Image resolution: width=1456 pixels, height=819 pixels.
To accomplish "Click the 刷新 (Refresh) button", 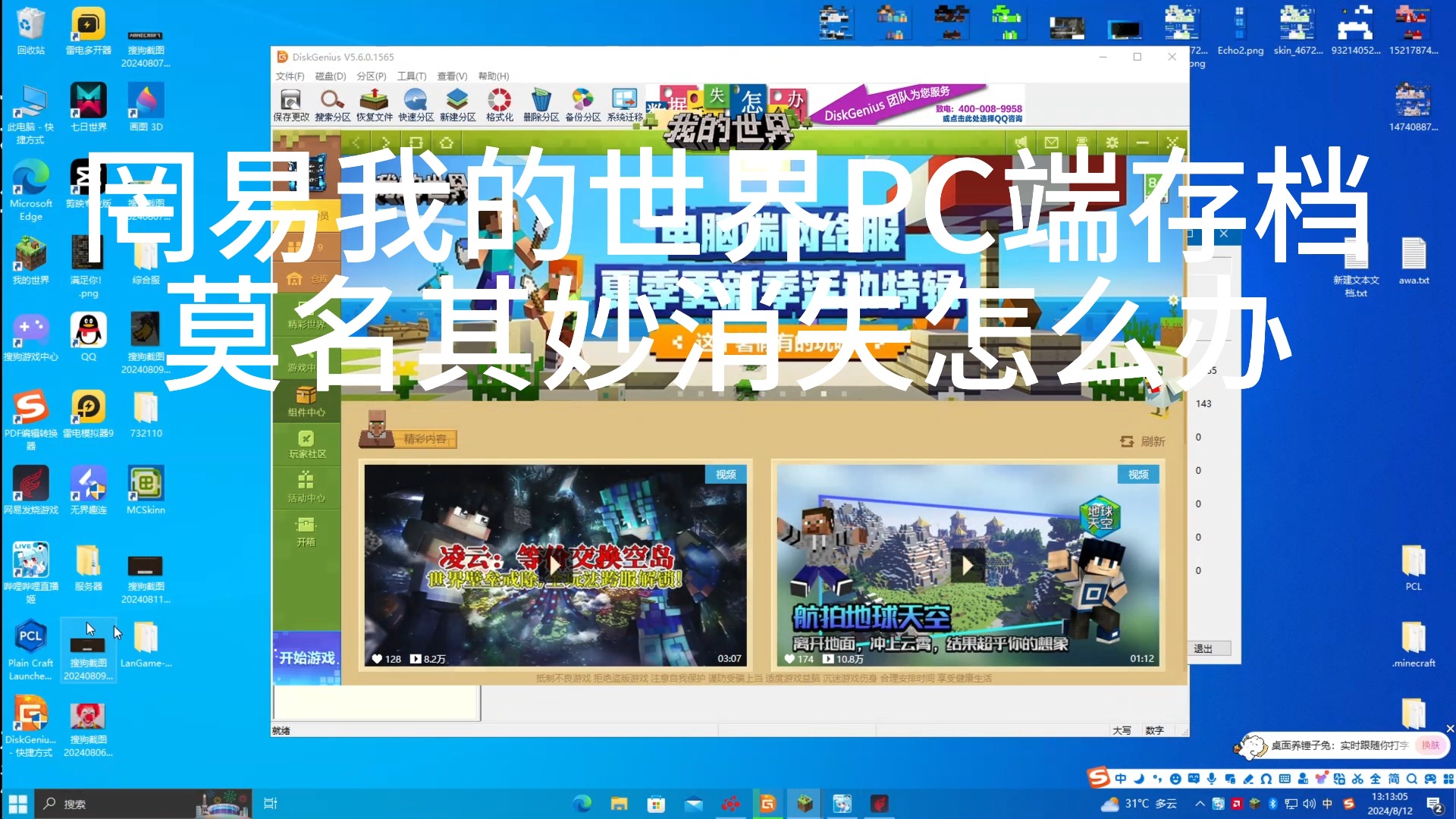I will [1139, 441].
